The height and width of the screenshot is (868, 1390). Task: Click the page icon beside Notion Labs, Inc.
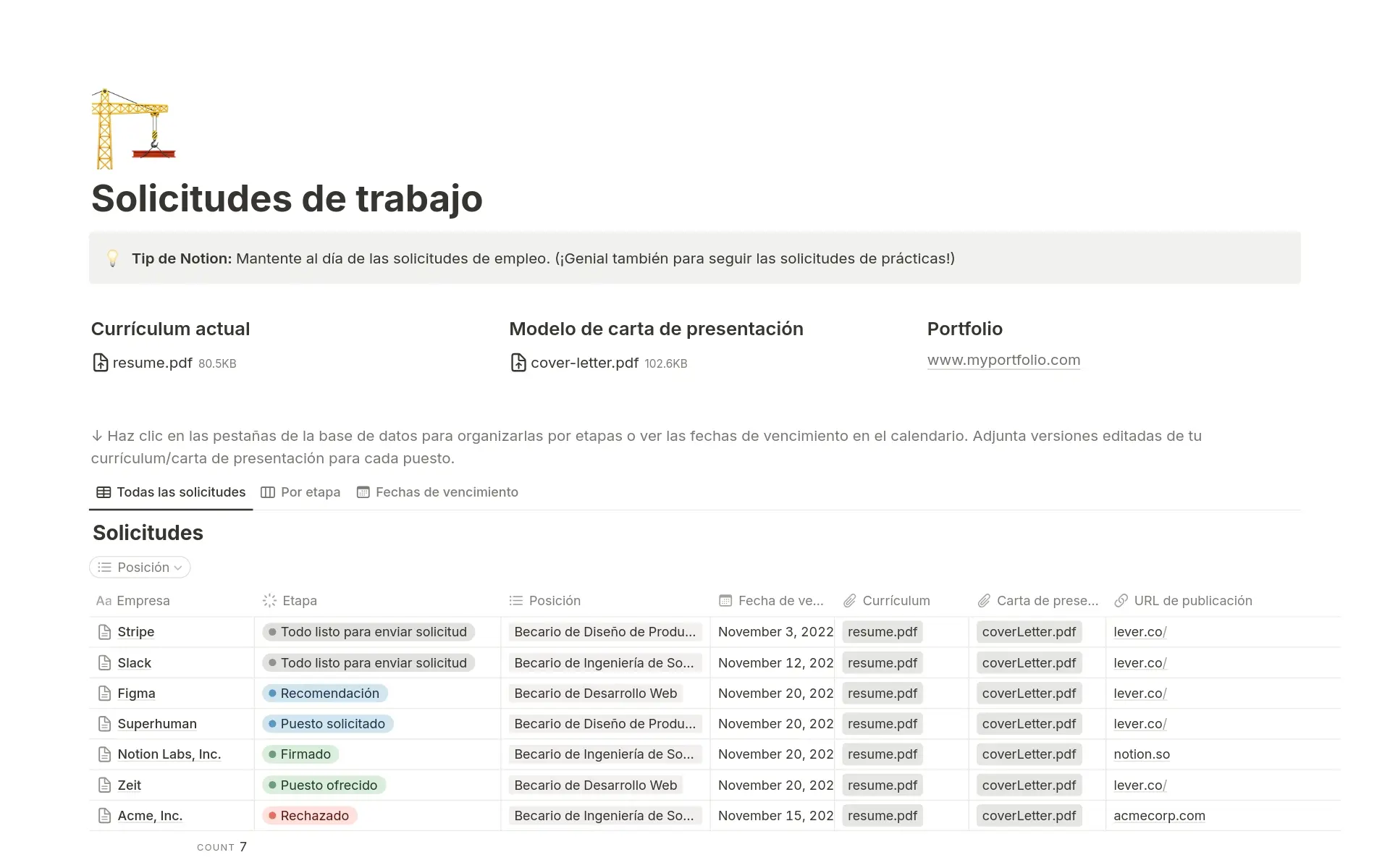coord(104,754)
